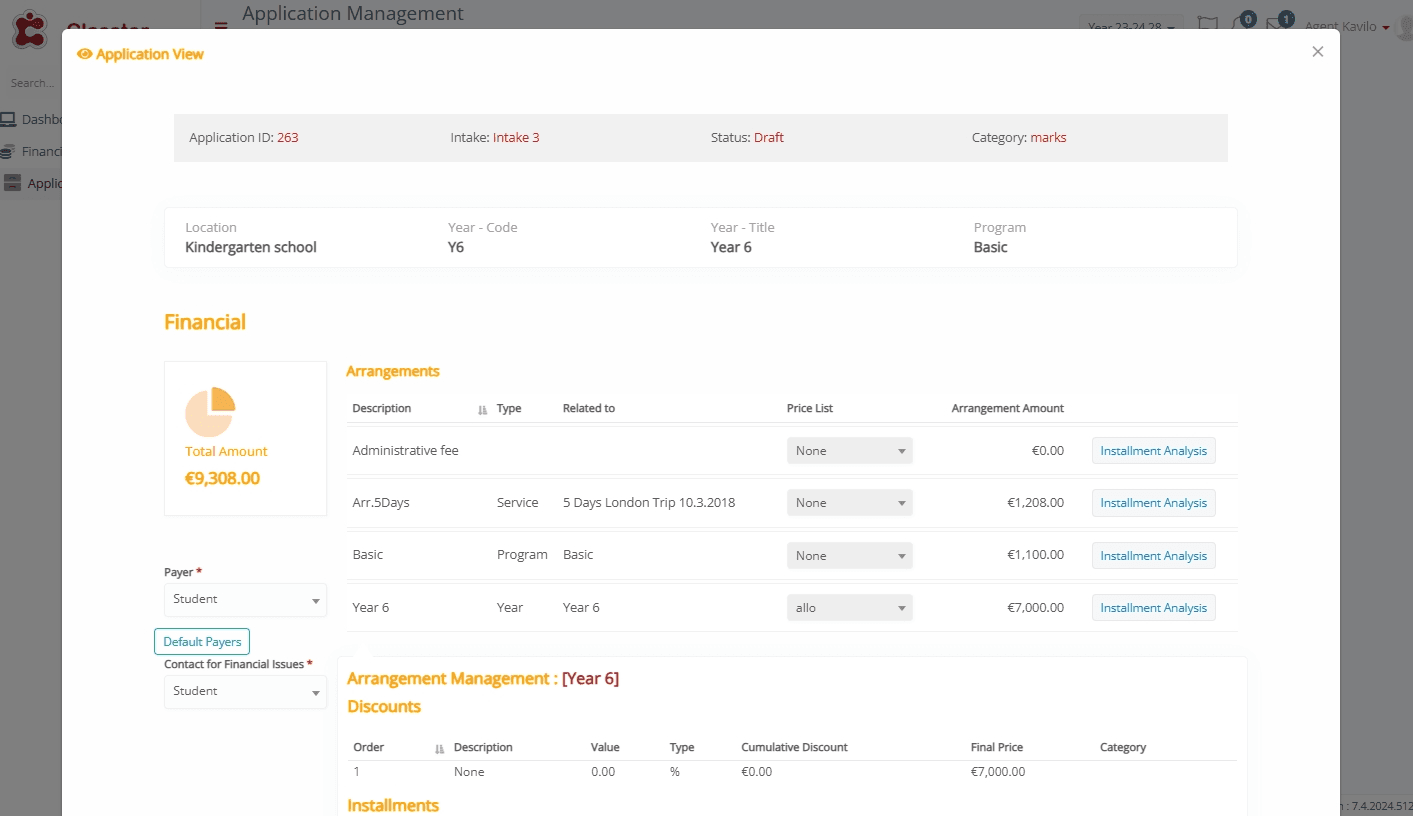This screenshot has width=1413, height=816.
Task: Click the Default Payers button
Action: pyautogui.click(x=202, y=642)
